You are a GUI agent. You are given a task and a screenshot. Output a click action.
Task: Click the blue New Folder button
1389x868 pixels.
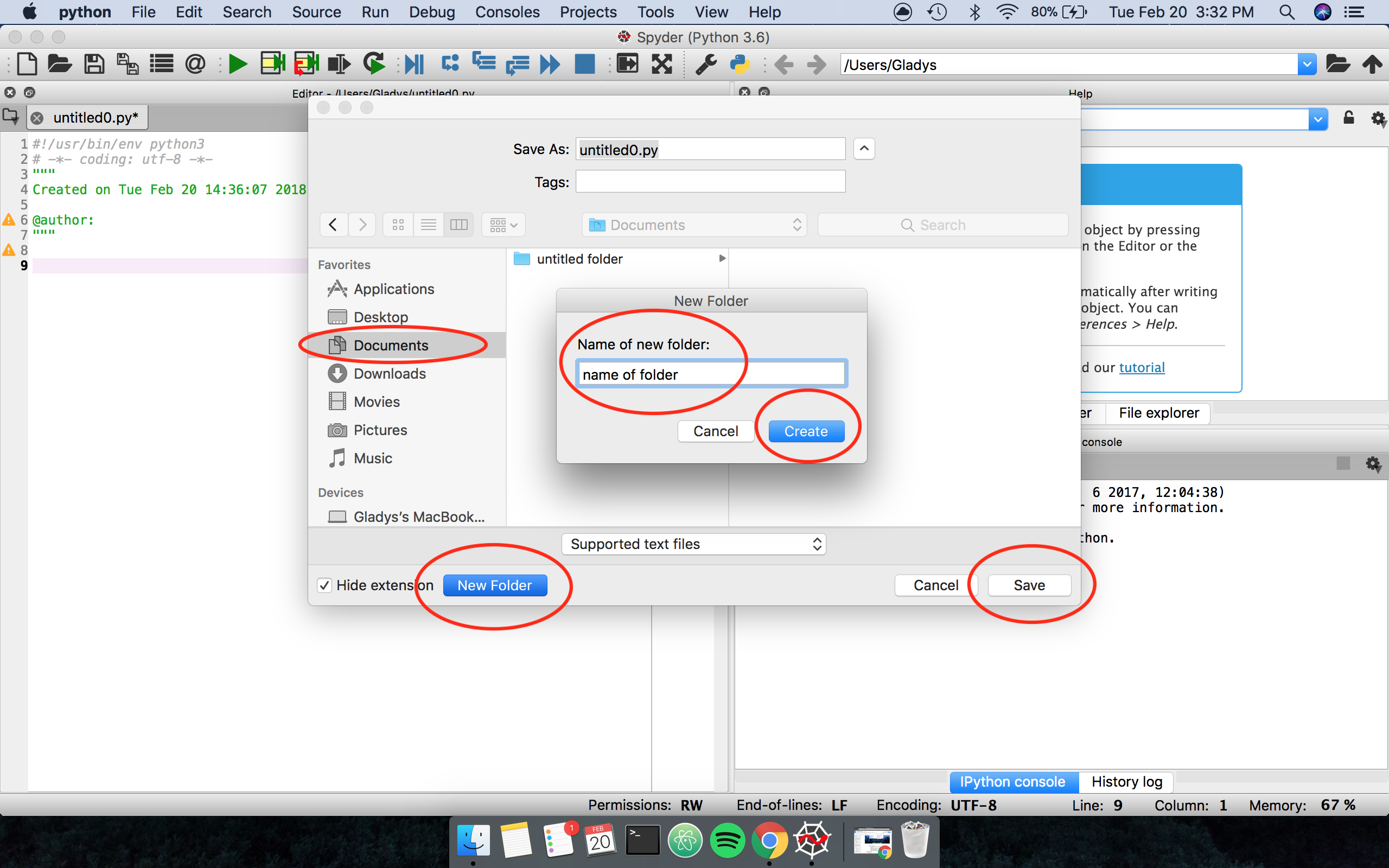(495, 585)
